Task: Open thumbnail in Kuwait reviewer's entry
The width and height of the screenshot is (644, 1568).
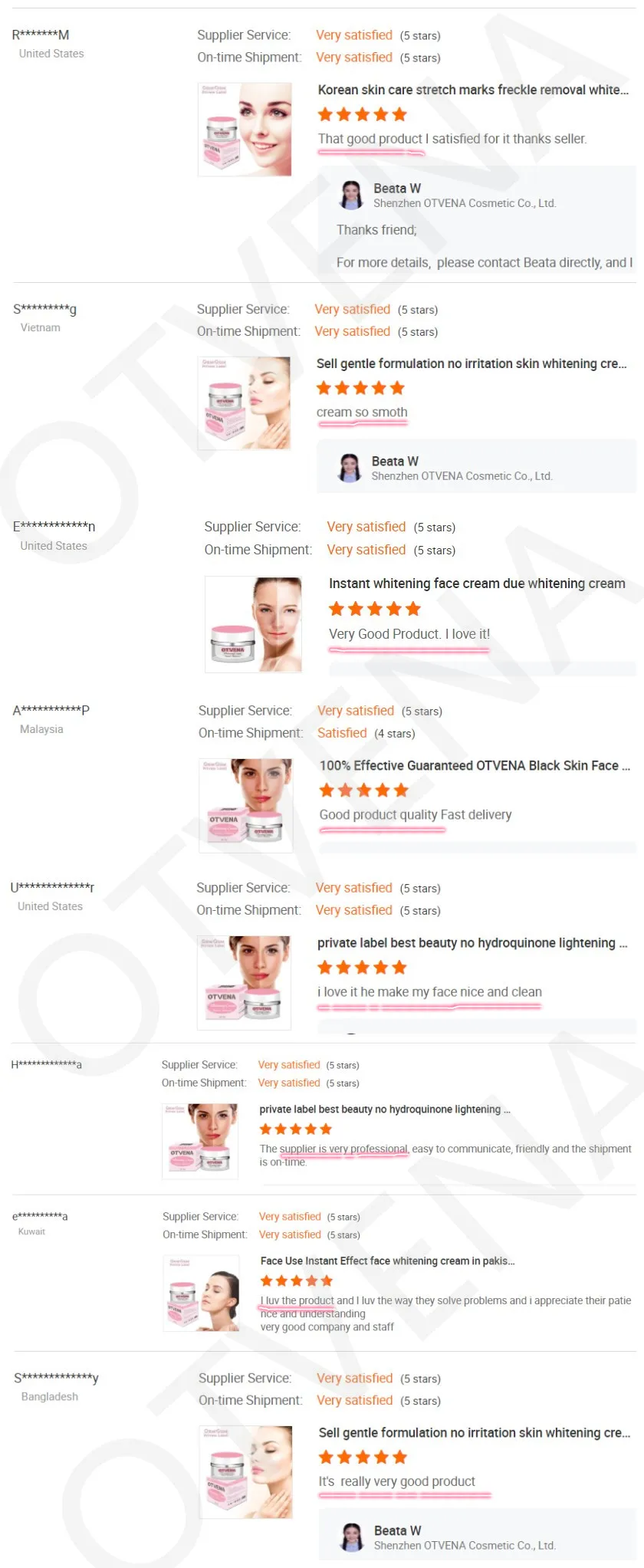Action: 202,1293
